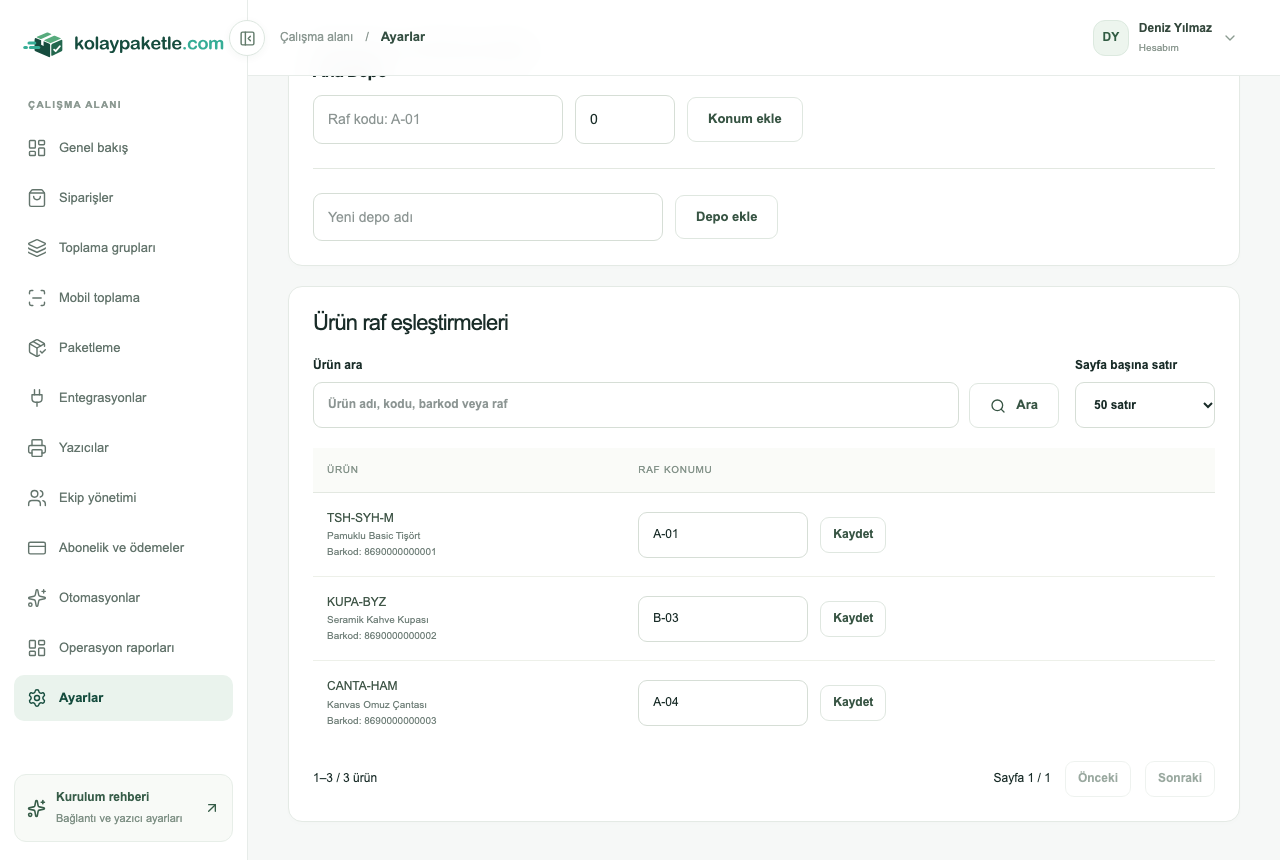Click the Depo ekle button
This screenshot has width=1280, height=860.
coord(726,217)
